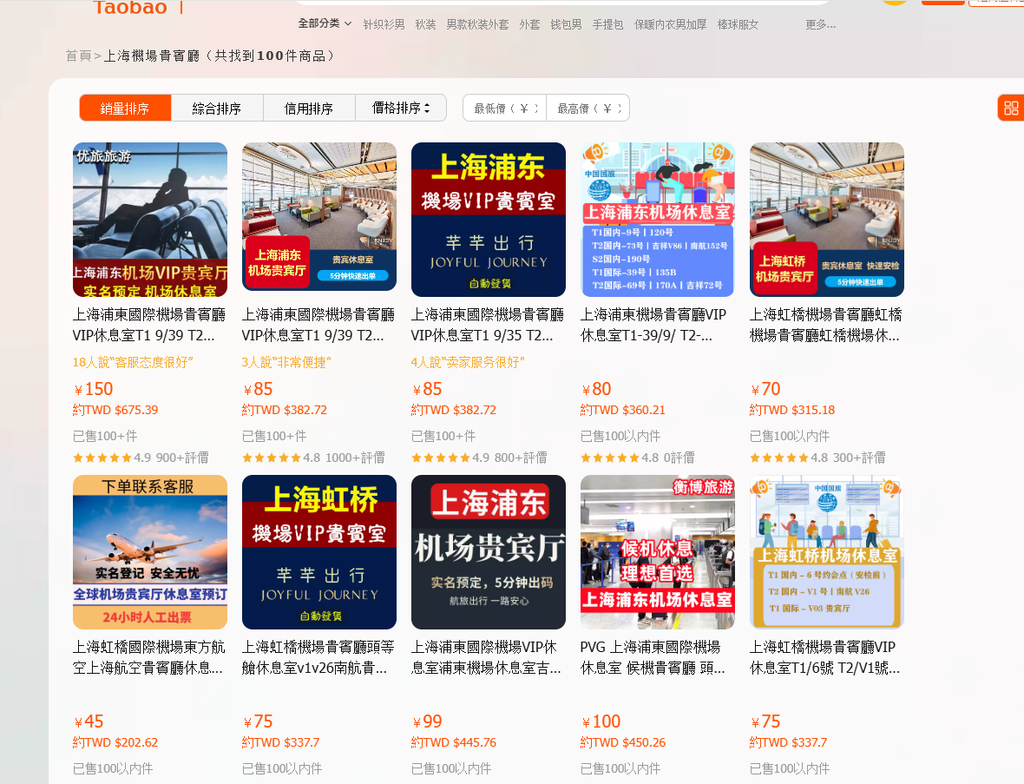The image size is (1024, 784).
Task: Open the 钱包男 category link
Action: tap(566, 24)
